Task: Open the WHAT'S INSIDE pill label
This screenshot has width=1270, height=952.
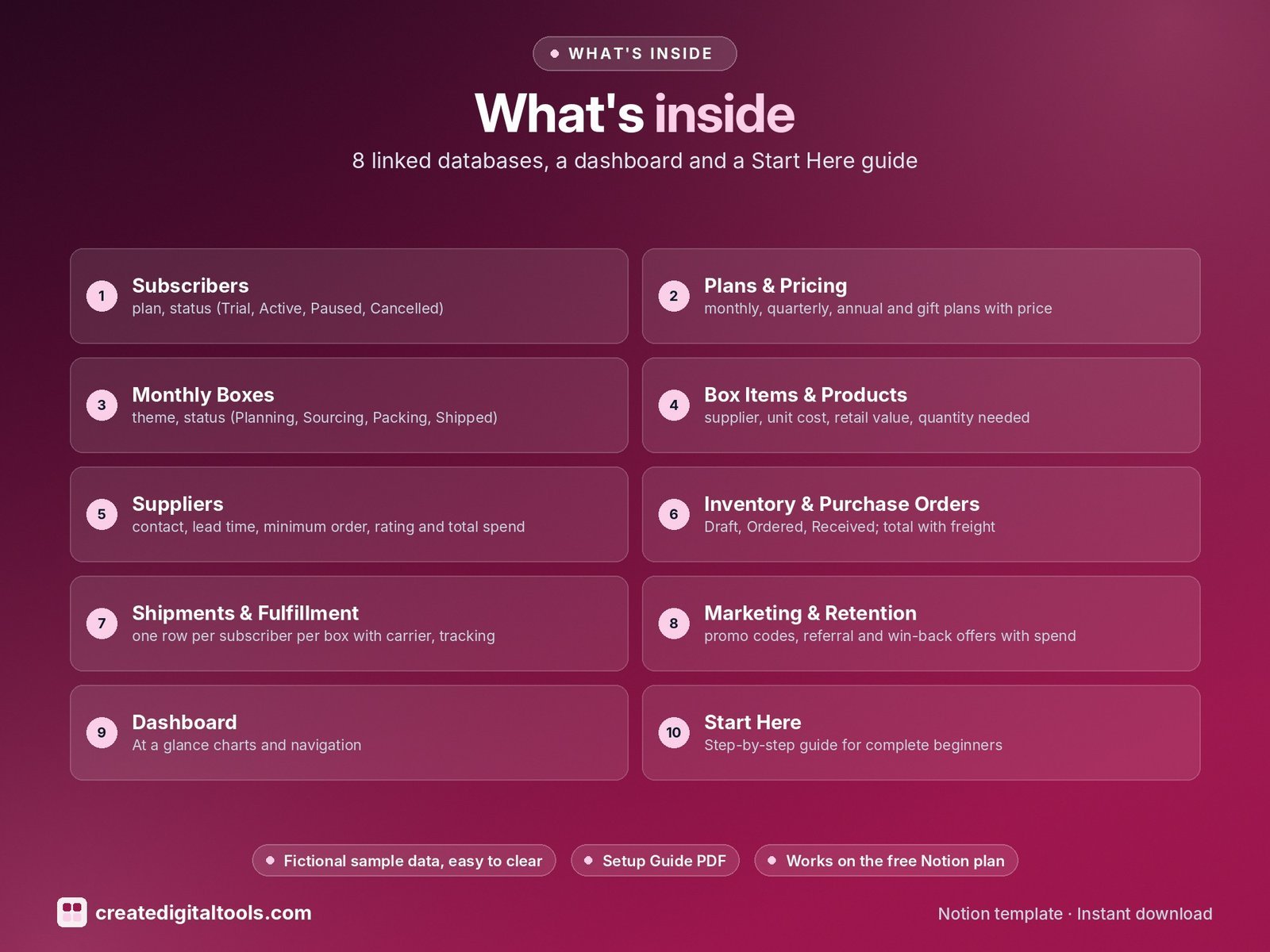Action: point(635,53)
